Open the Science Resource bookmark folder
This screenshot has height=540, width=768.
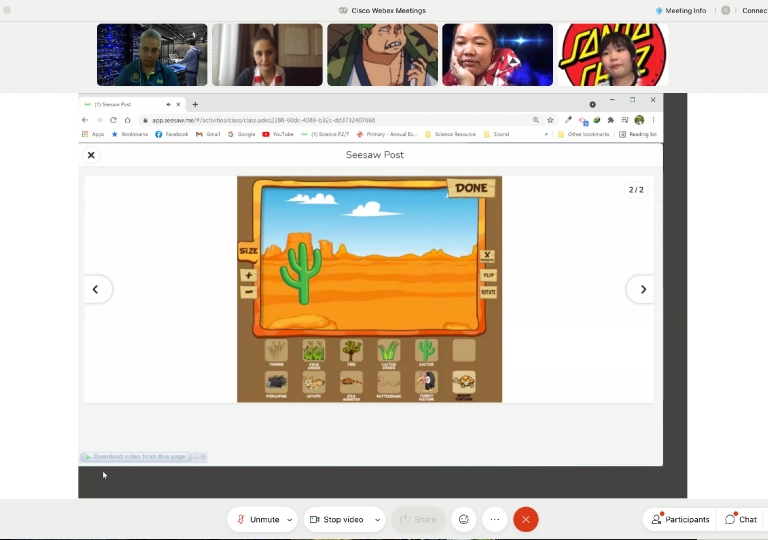[x=450, y=134]
